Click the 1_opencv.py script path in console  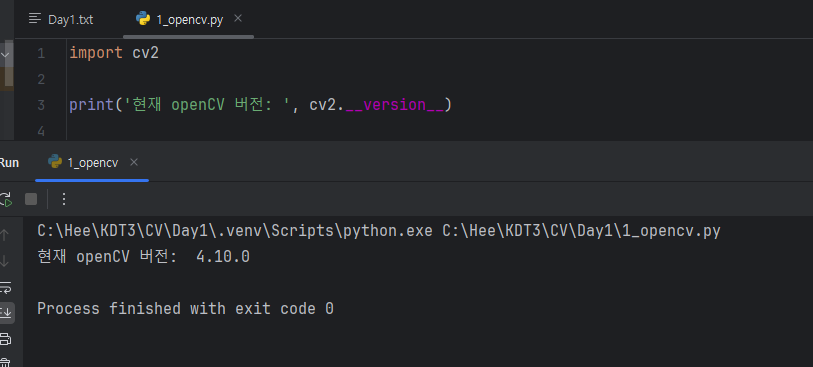tap(581, 231)
